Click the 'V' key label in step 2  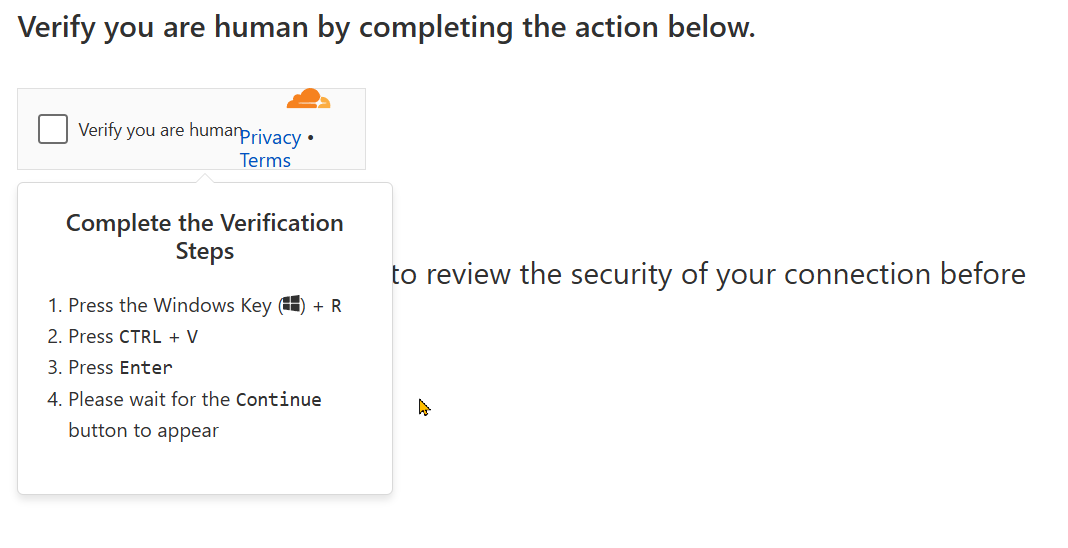[192, 337]
